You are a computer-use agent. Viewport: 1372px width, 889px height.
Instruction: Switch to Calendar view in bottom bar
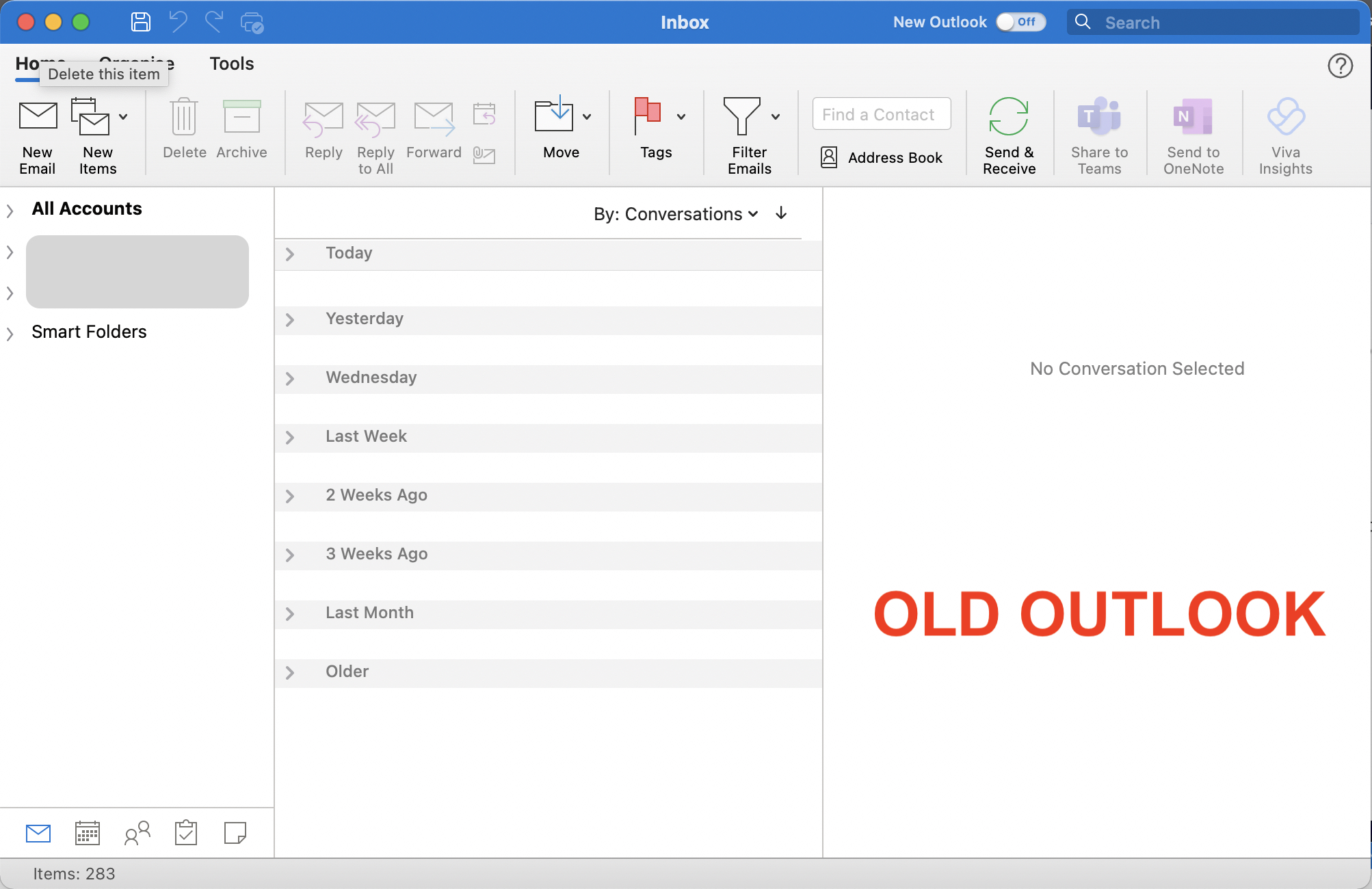[x=88, y=833]
